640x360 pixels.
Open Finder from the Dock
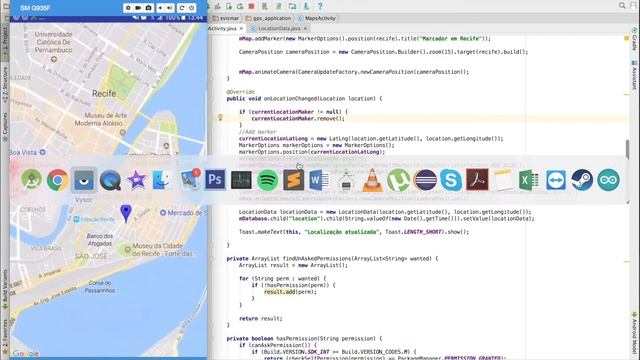click(x=162, y=180)
